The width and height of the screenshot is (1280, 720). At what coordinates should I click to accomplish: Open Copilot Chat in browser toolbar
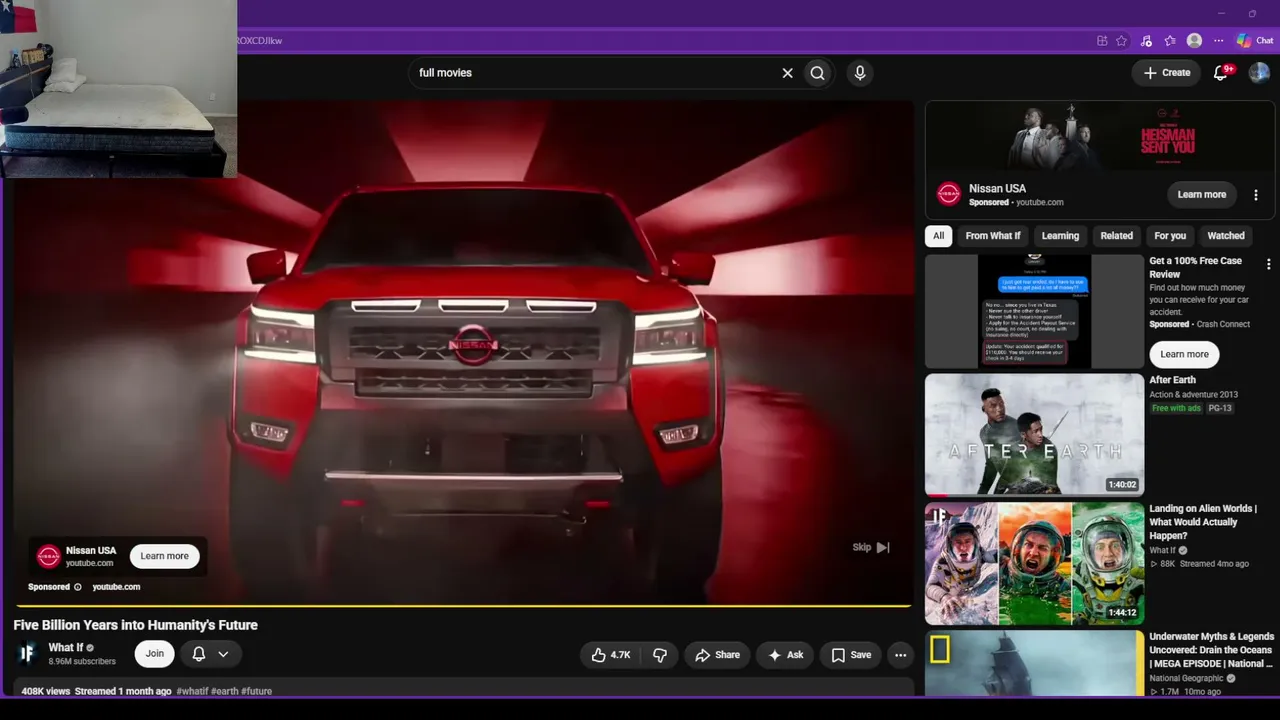pos(1254,41)
